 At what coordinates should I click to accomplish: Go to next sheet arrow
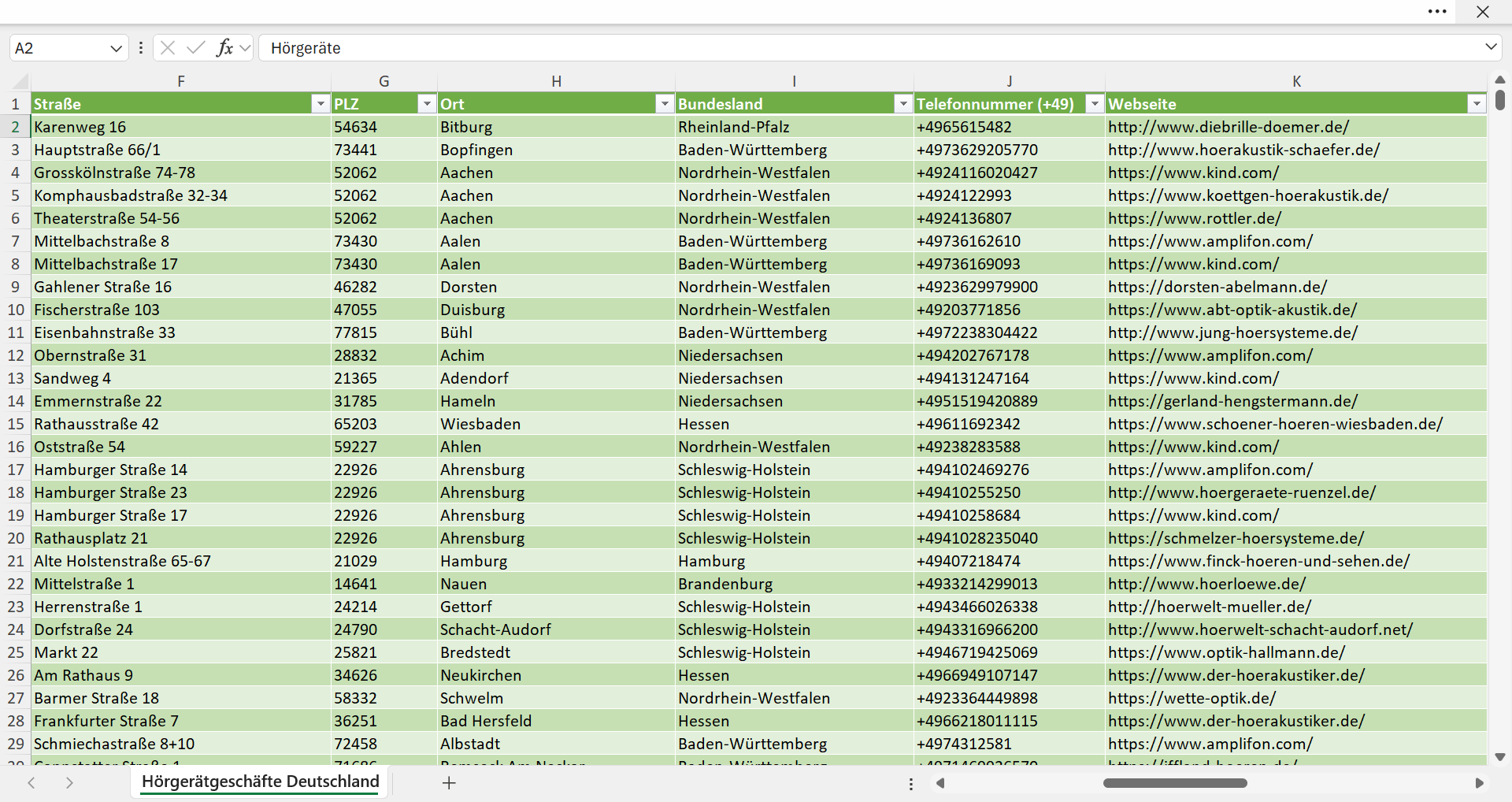(x=69, y=782)
